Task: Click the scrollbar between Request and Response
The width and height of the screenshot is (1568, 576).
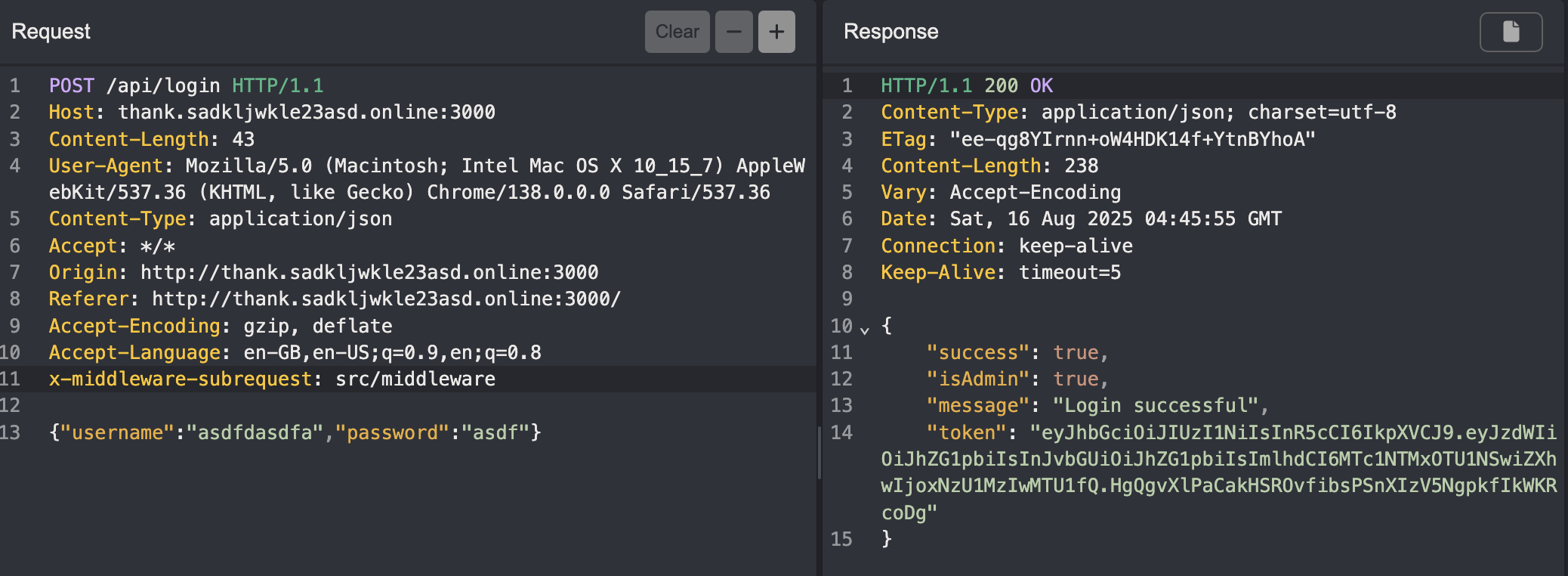Action: tap(819, 453)
